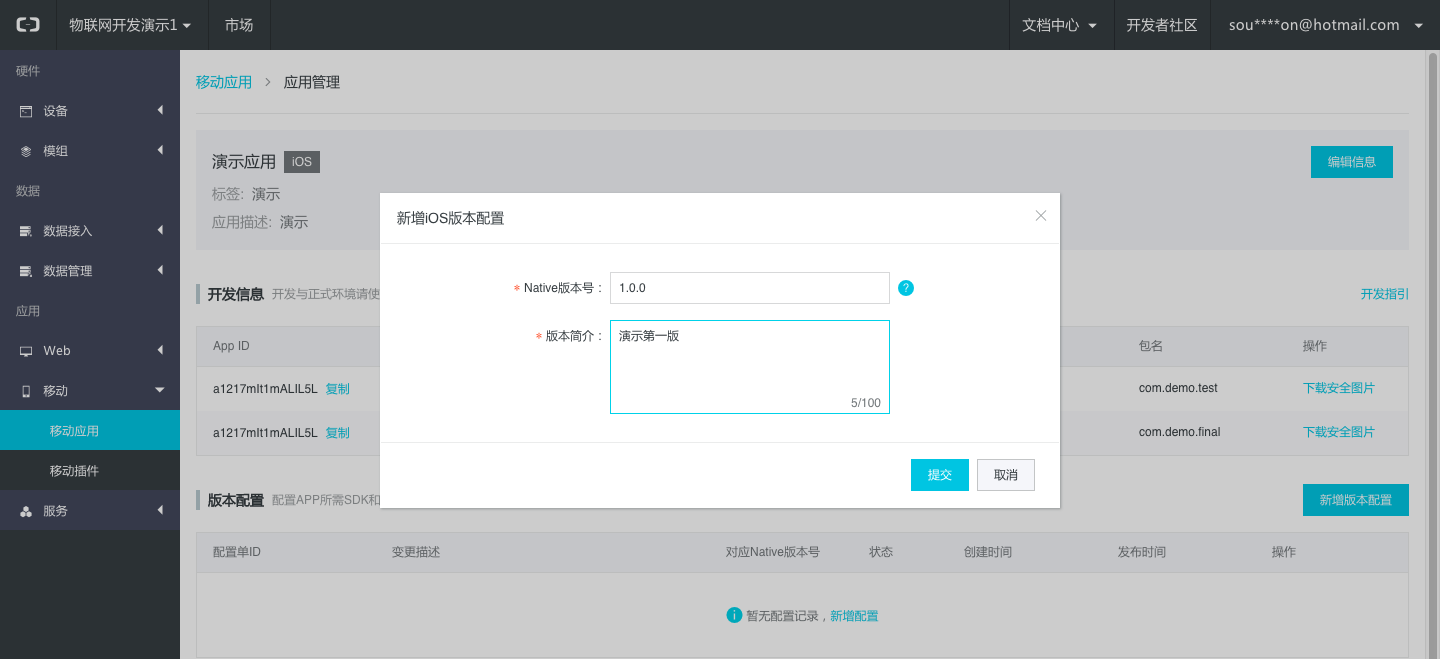Click the Web monitor icon in sidebar

coord(26,351)
